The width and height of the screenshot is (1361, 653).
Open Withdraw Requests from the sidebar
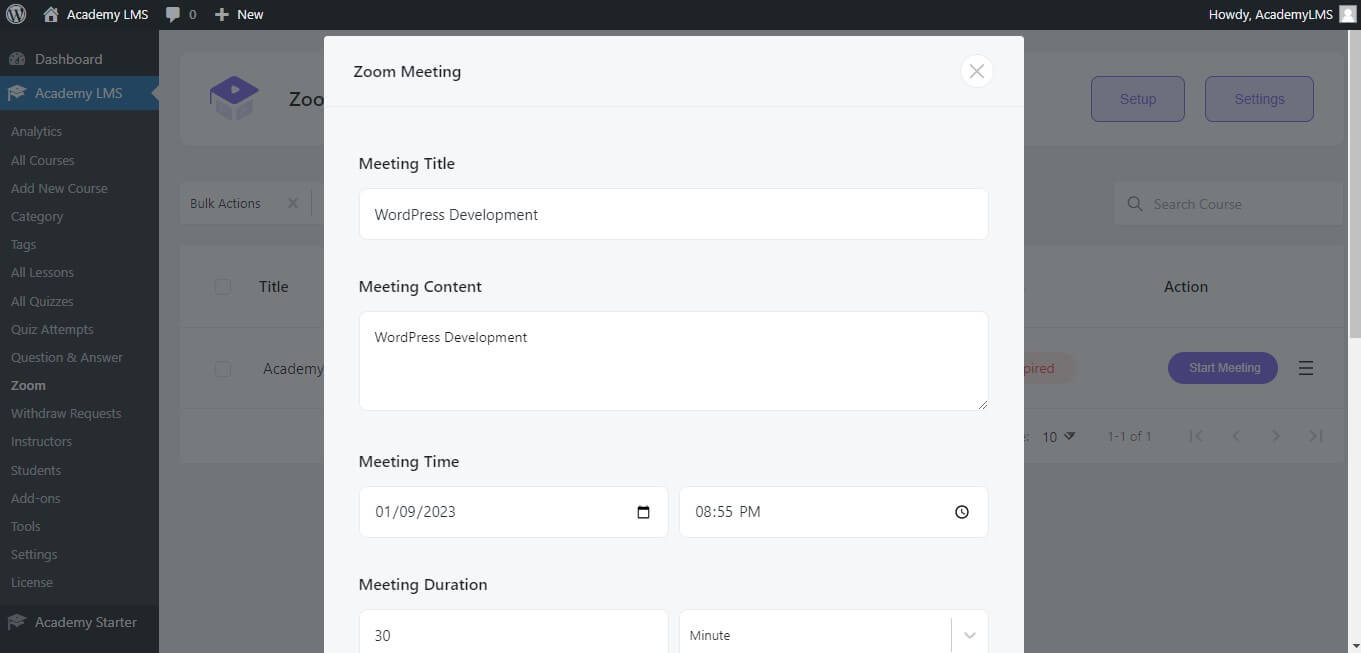(x=65, y=413)
